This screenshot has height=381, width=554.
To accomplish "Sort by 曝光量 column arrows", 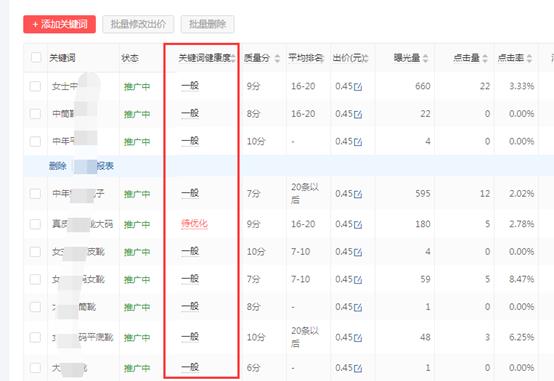I will [425, 58].
